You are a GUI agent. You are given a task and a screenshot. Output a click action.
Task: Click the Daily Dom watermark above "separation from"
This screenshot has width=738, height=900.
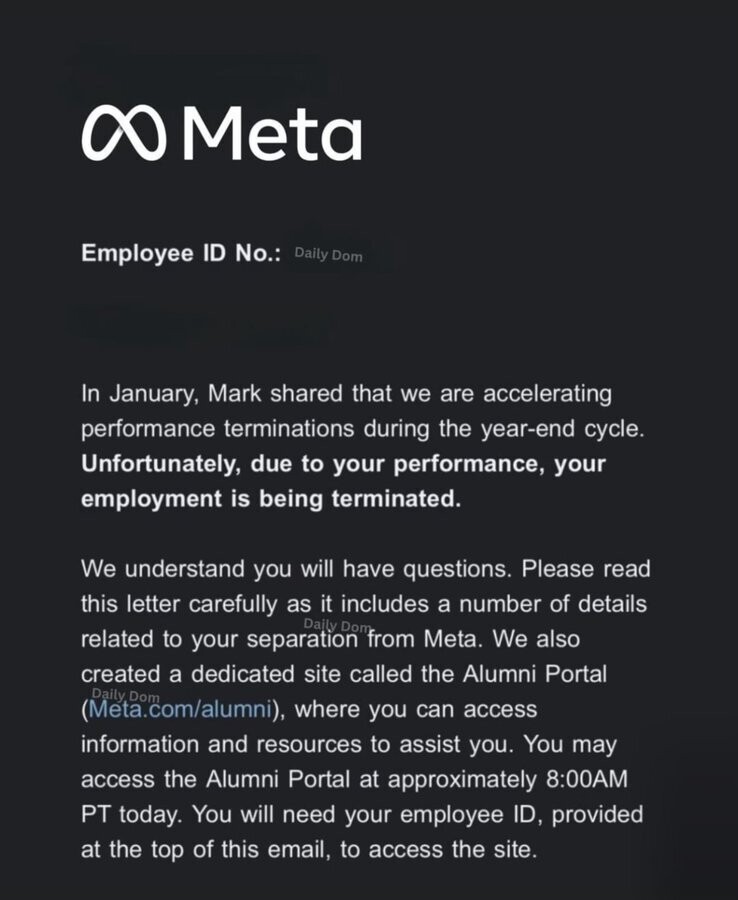pyautogui.click(x=338, y=625)
